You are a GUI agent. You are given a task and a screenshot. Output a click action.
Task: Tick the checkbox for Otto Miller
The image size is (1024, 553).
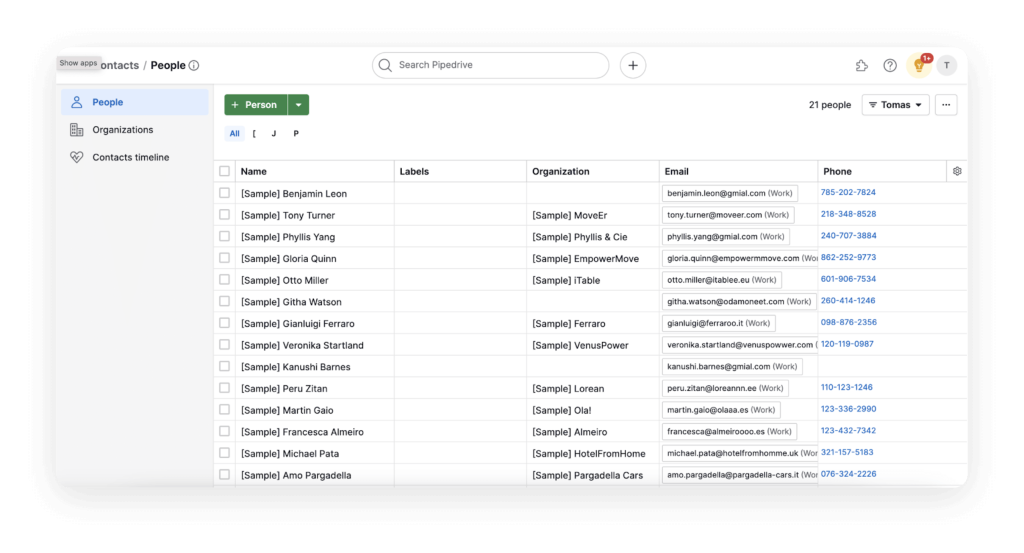[225, 279]
